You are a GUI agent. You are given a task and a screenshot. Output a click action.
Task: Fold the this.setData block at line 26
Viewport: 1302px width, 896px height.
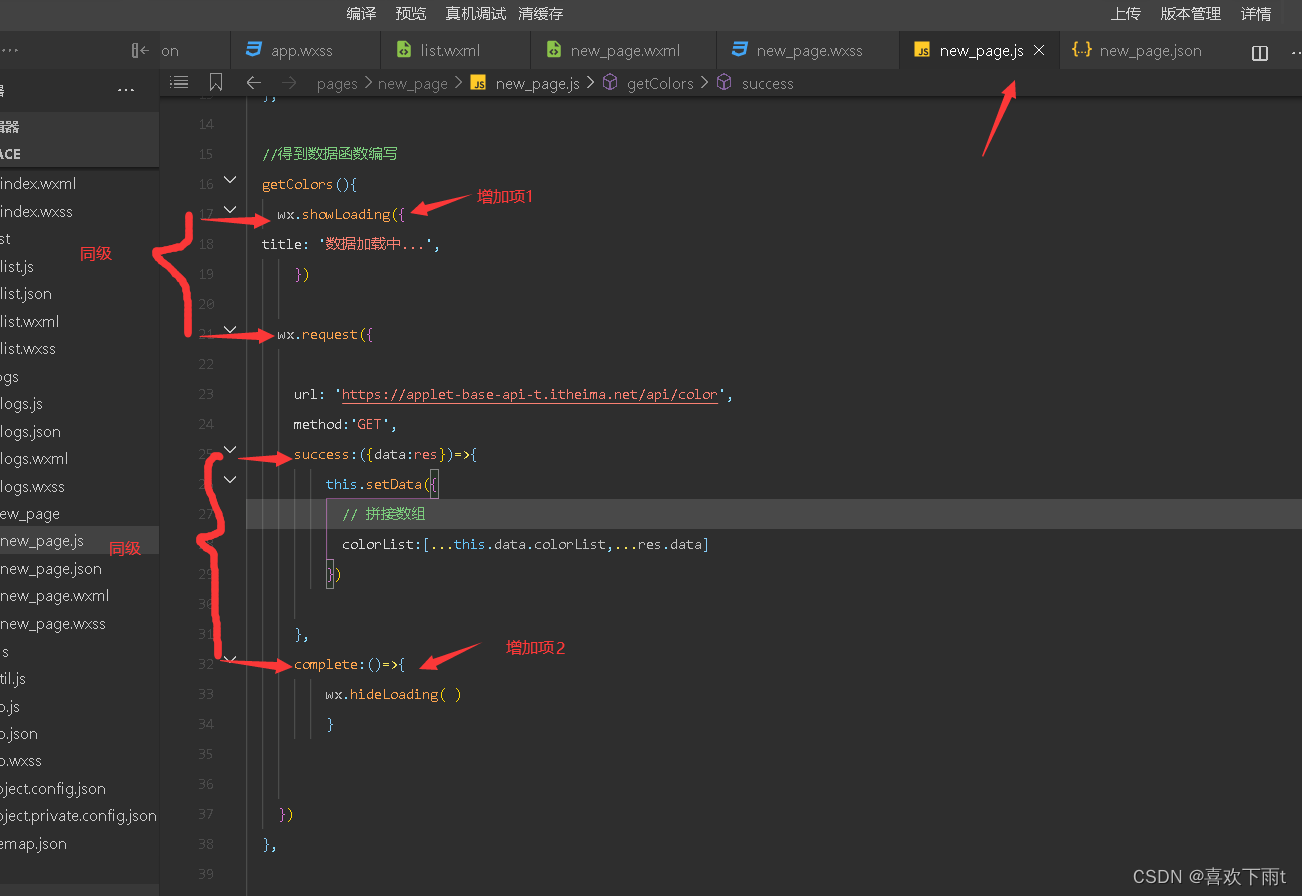click(x=230, y=480)
